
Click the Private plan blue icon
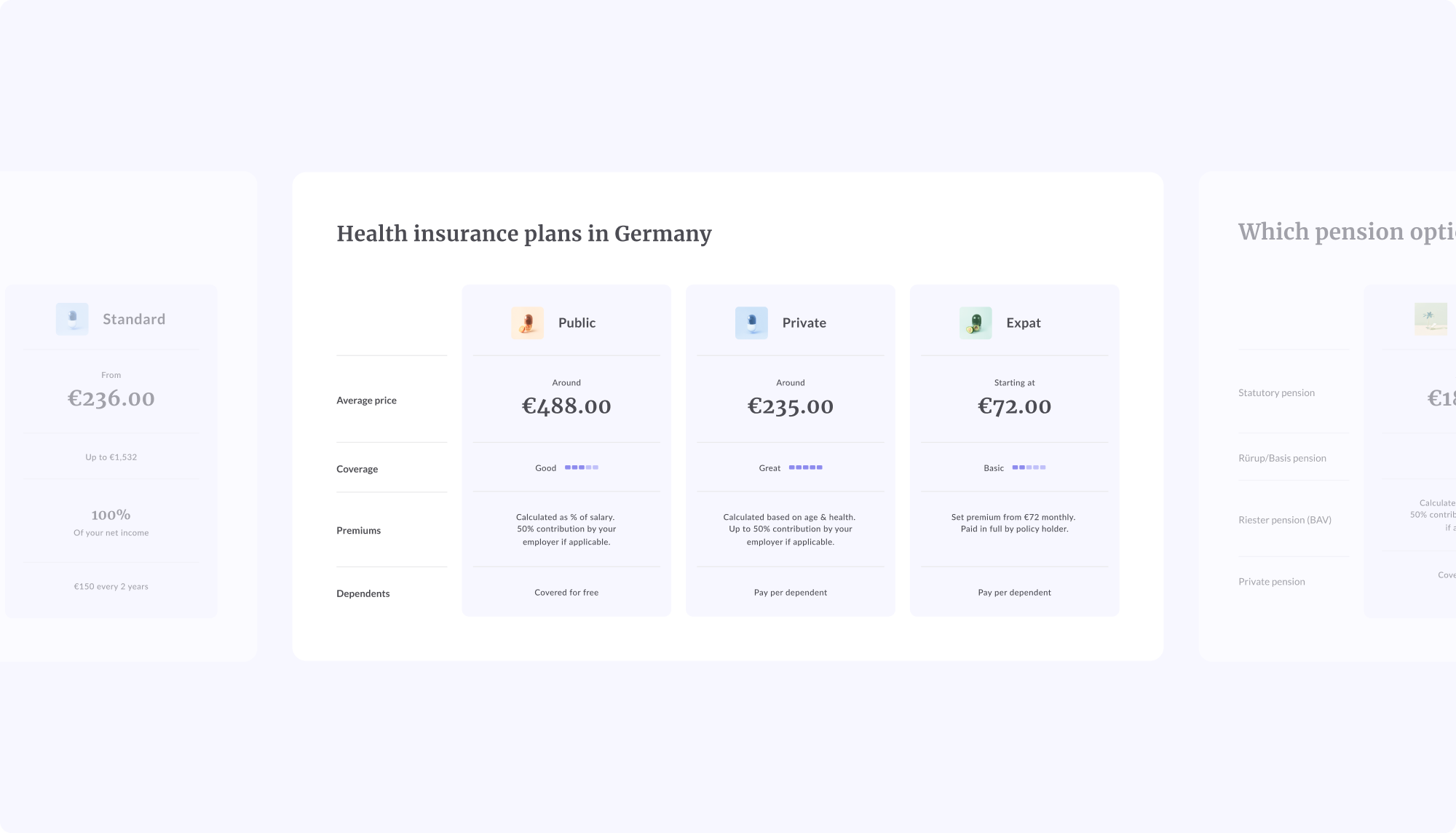751,323
